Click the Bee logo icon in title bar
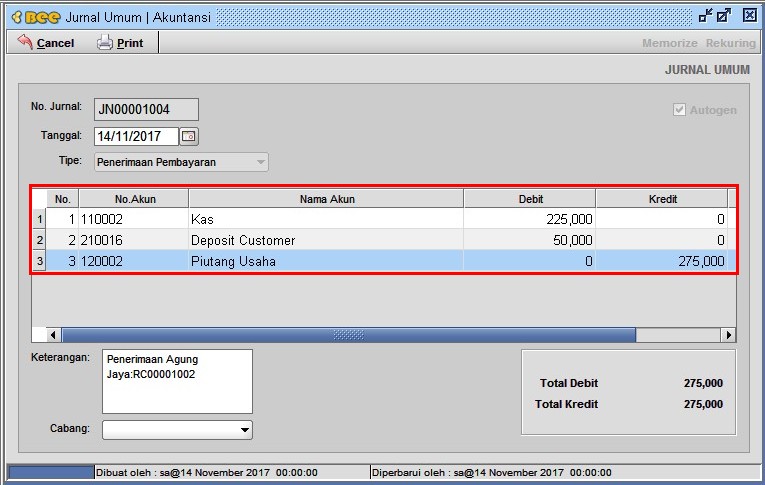 pyautogui.click(x=36, y=18)
